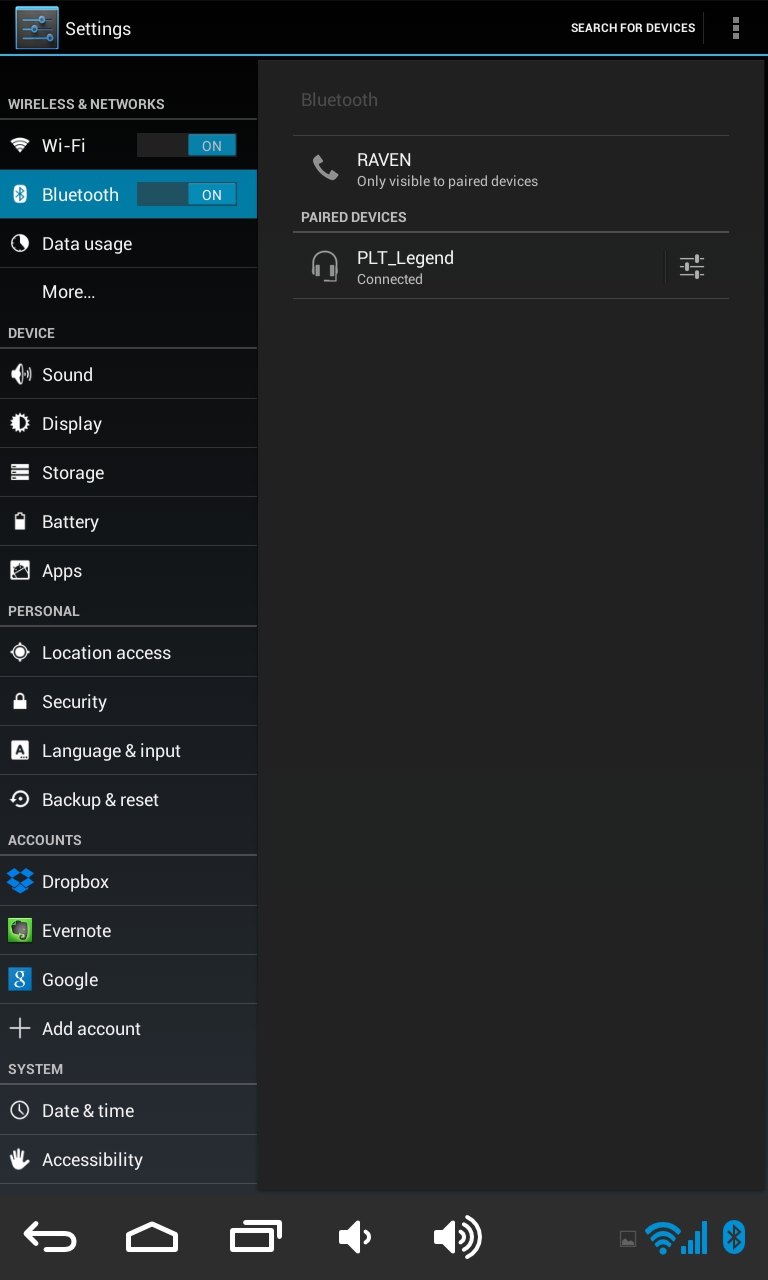The height and width of the screenshot is (1280, 768).
Task: Tap the Home navigation button
Action: 152,1238
